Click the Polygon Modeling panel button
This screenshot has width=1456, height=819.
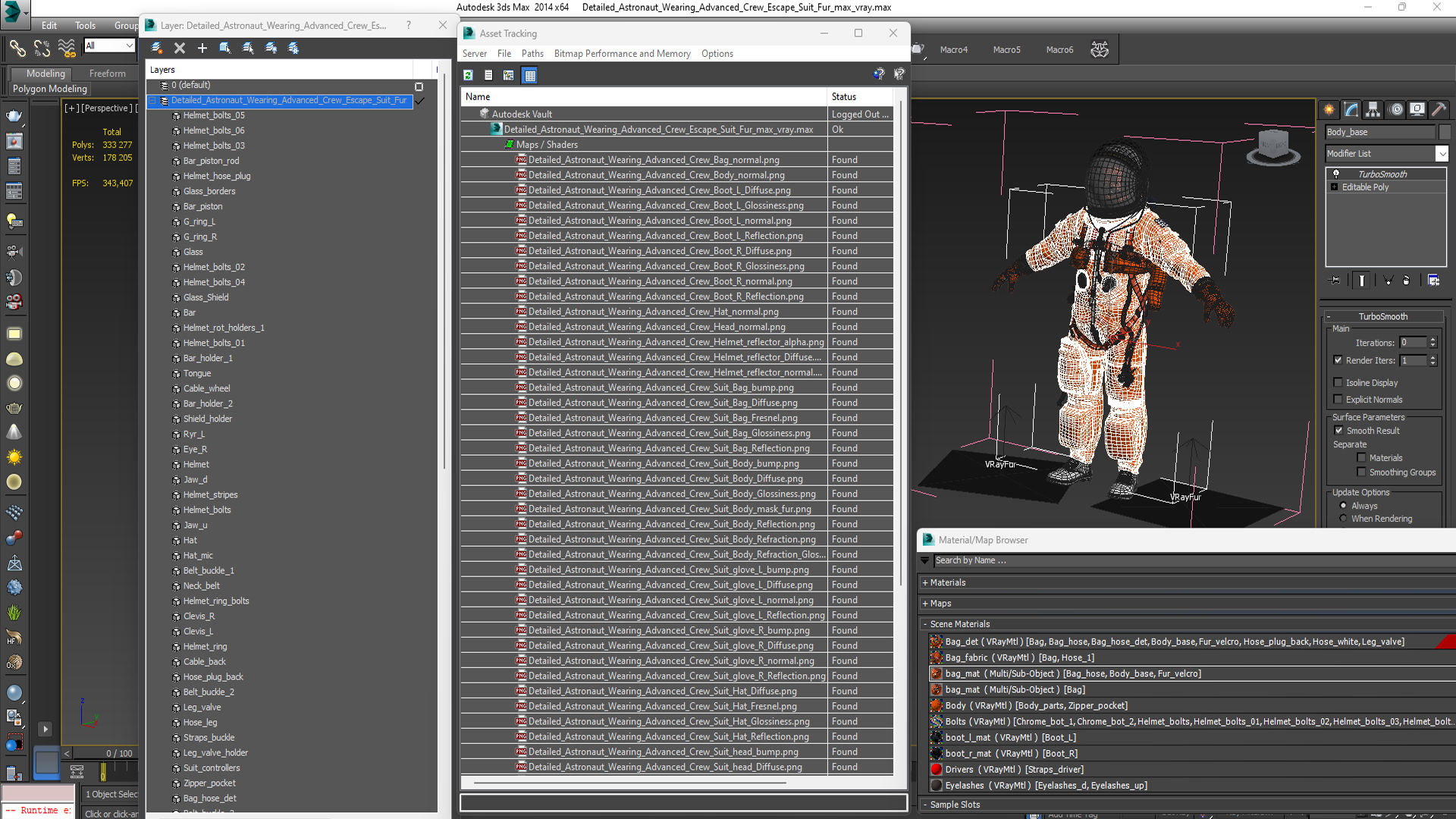click(x=50, y=89)
